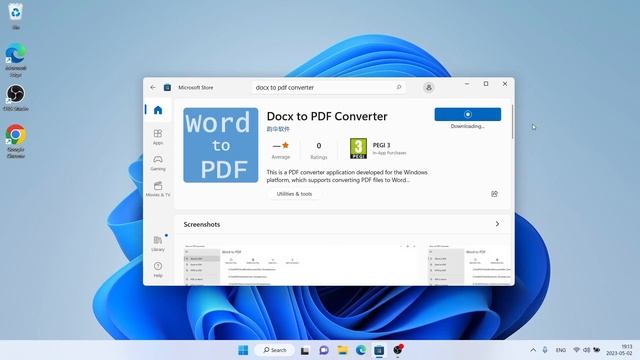Click the Average star rating

tap(281, 150)
